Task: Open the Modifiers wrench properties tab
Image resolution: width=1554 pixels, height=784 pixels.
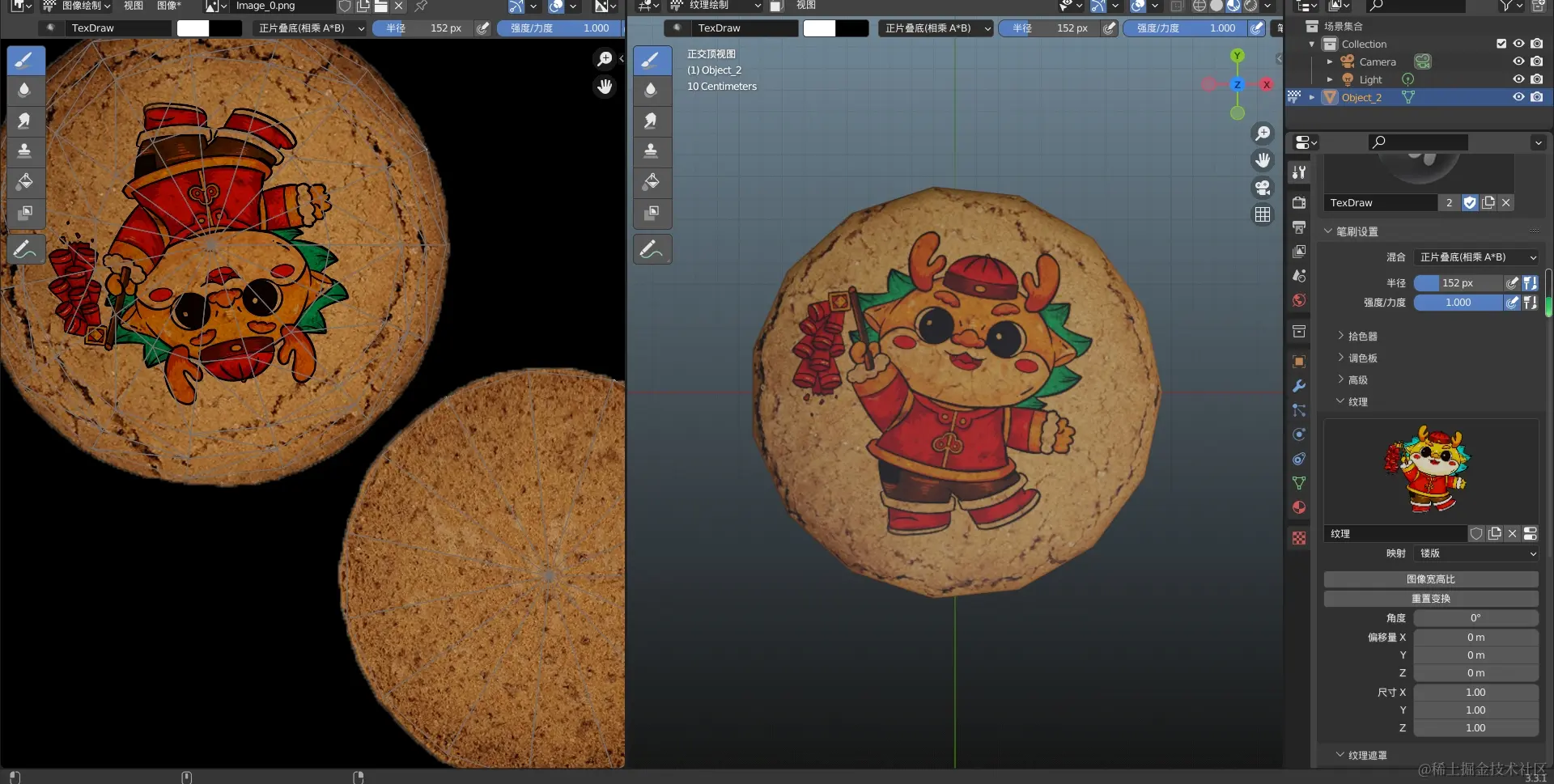Action: (x=1299, y=386)
